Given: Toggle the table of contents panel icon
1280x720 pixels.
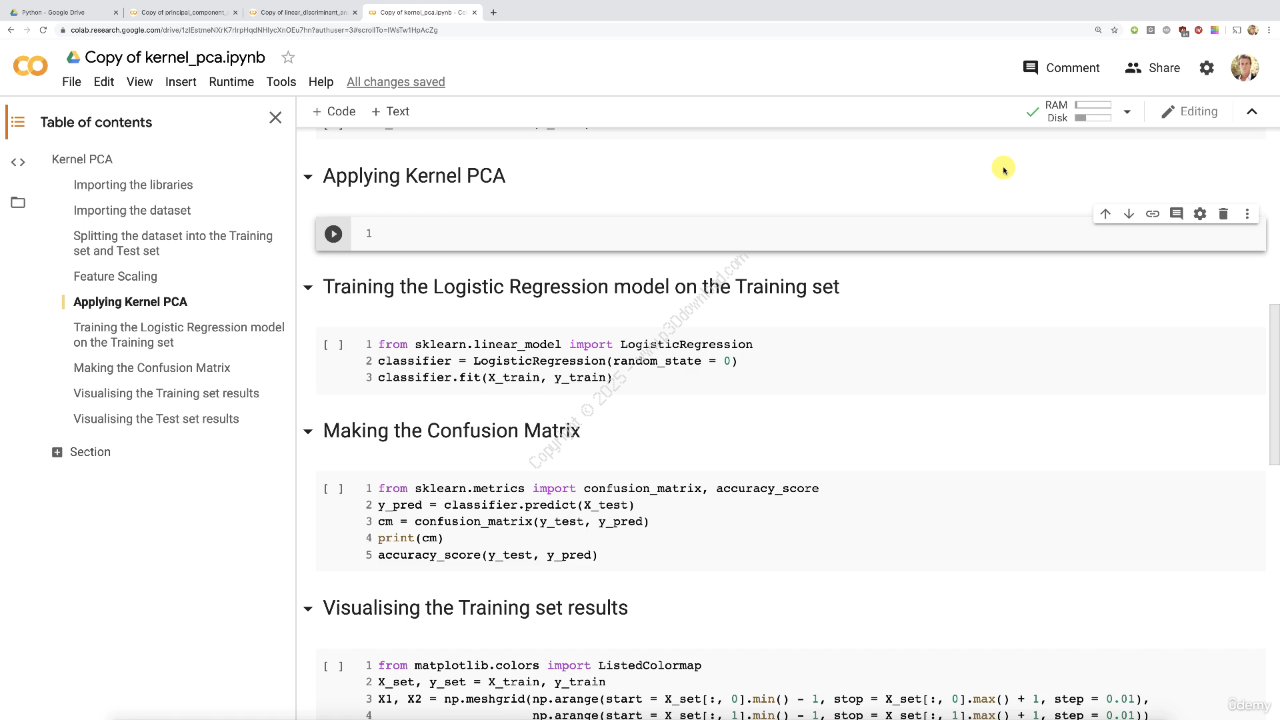Looking at the screenshot, I should [17, 122].
